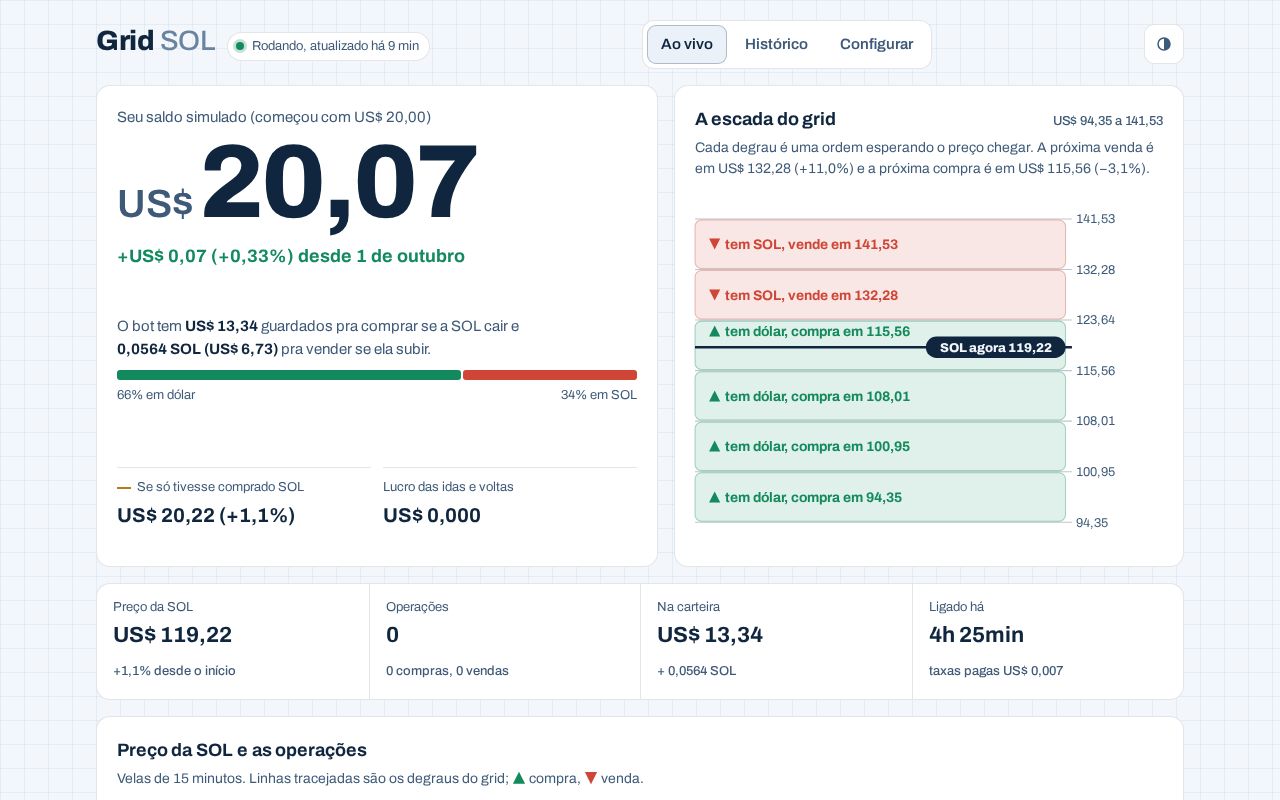Click the SOL agora 119,22 price marker
The height and width of the screenshot is (800, 1280).
996,347
